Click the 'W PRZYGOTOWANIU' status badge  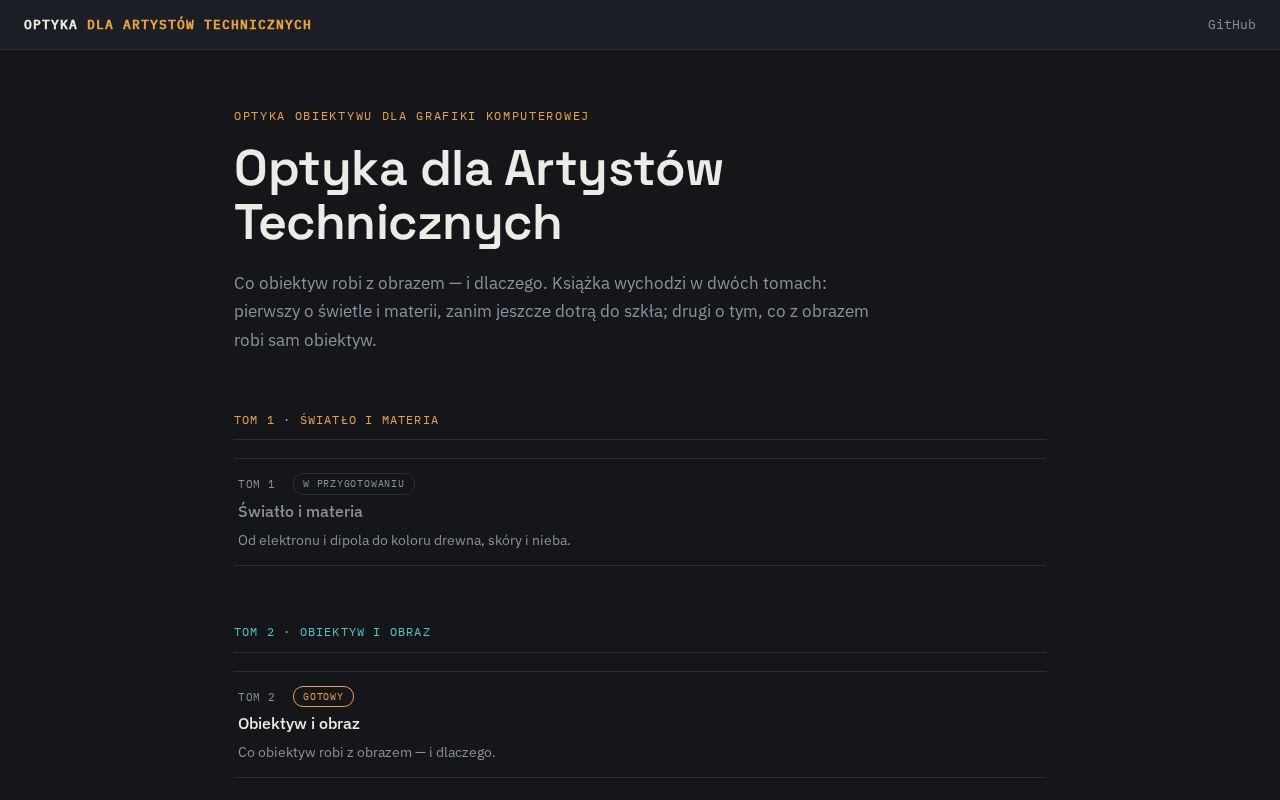(354, 484)
